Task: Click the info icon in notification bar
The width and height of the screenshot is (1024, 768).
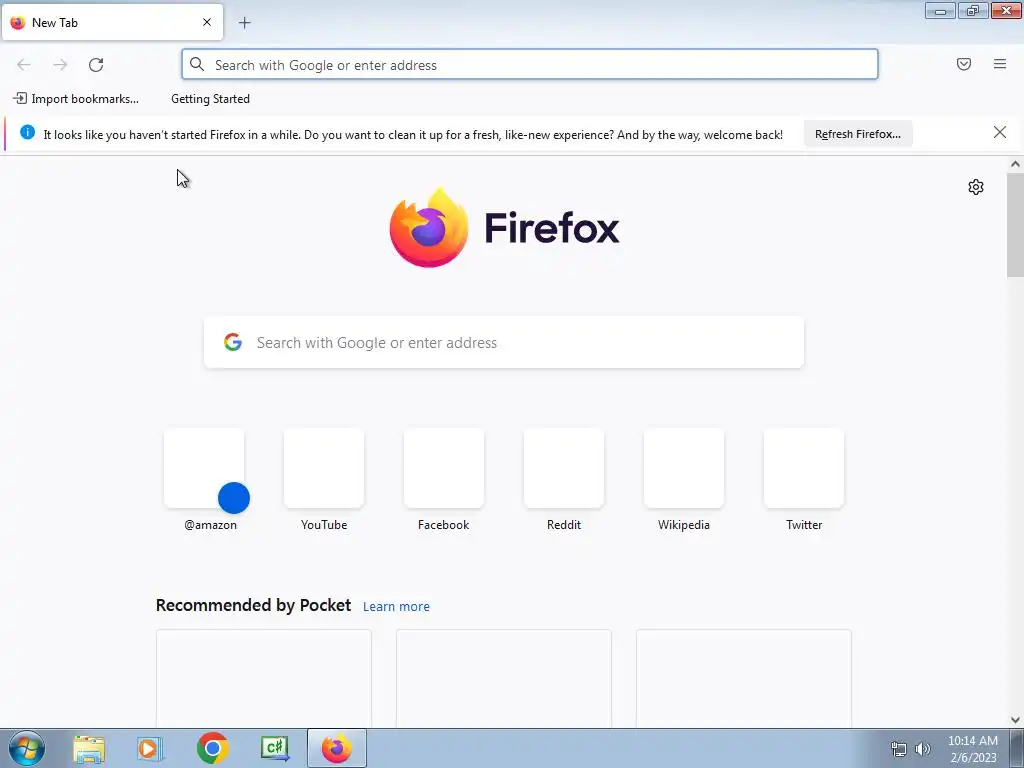Action: coord(27,132)
